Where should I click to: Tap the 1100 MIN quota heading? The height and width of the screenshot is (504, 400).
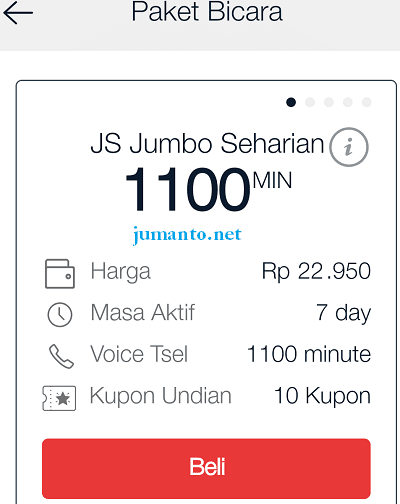209,189
